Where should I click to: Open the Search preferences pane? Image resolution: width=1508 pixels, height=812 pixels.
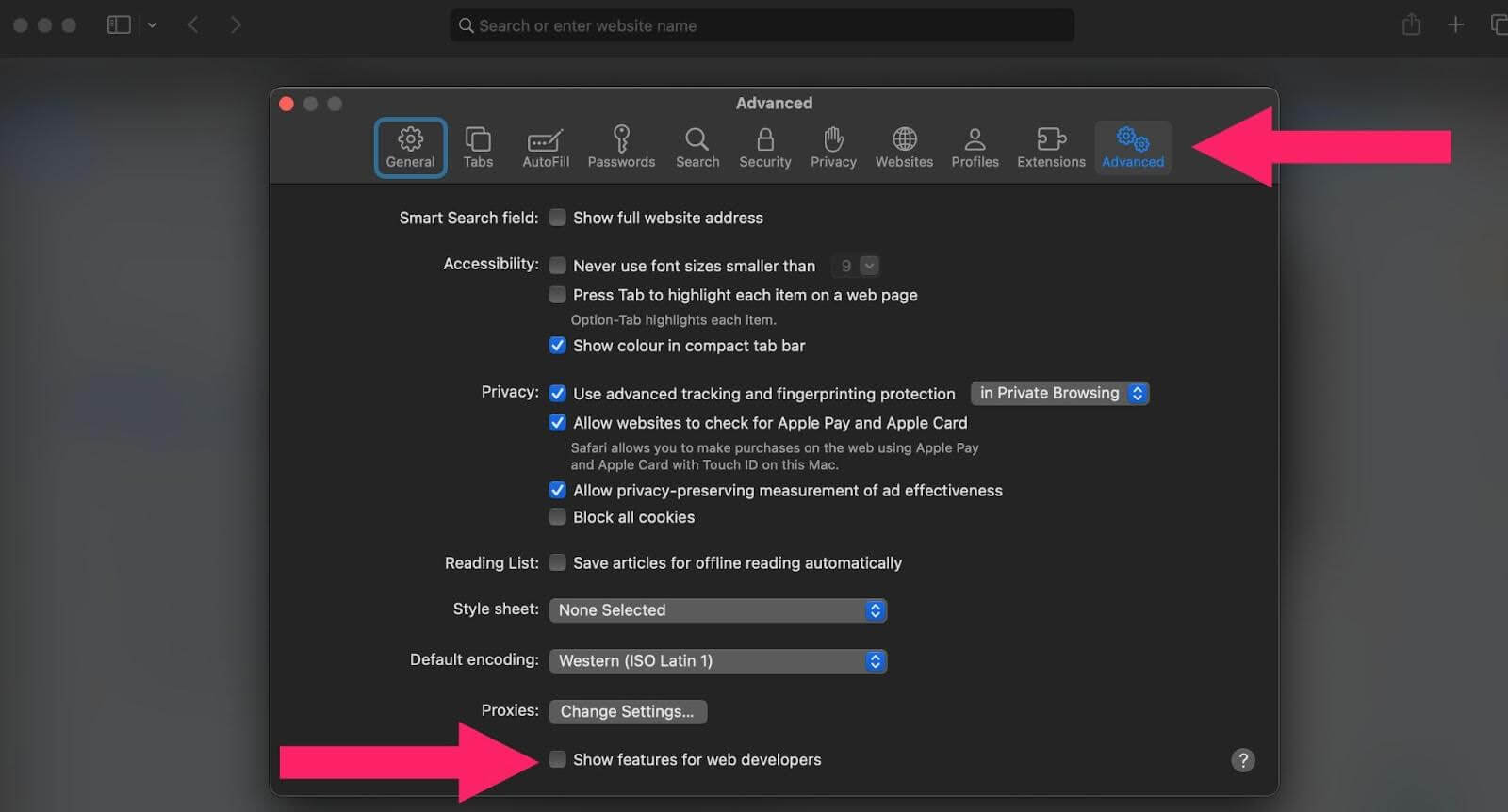697,148
